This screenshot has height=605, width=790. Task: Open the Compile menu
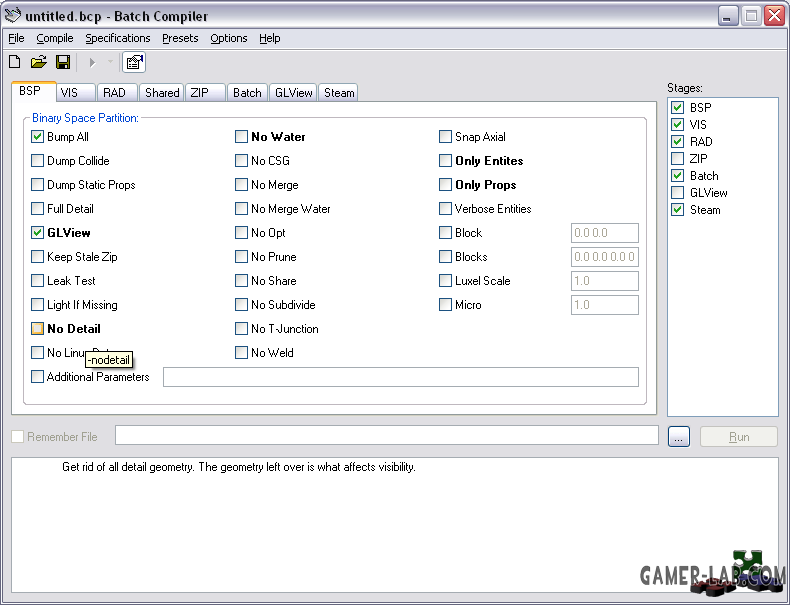(54, 38)
